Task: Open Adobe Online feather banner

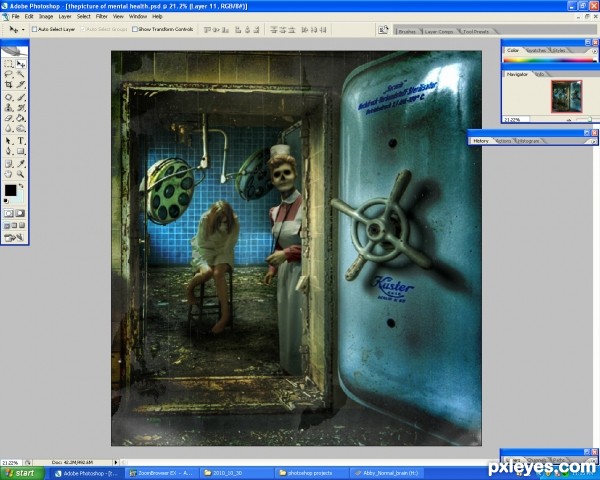Action: [14, 51]
